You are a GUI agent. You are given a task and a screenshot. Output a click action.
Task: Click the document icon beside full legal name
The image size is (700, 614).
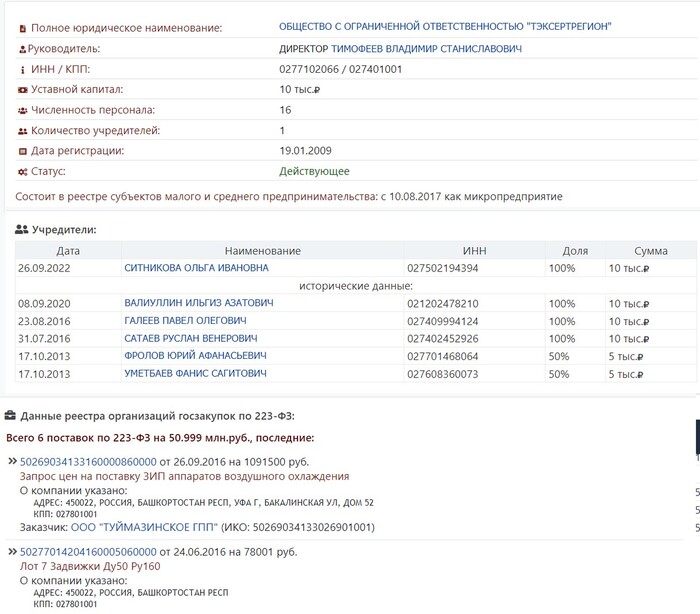click(23, 28)
